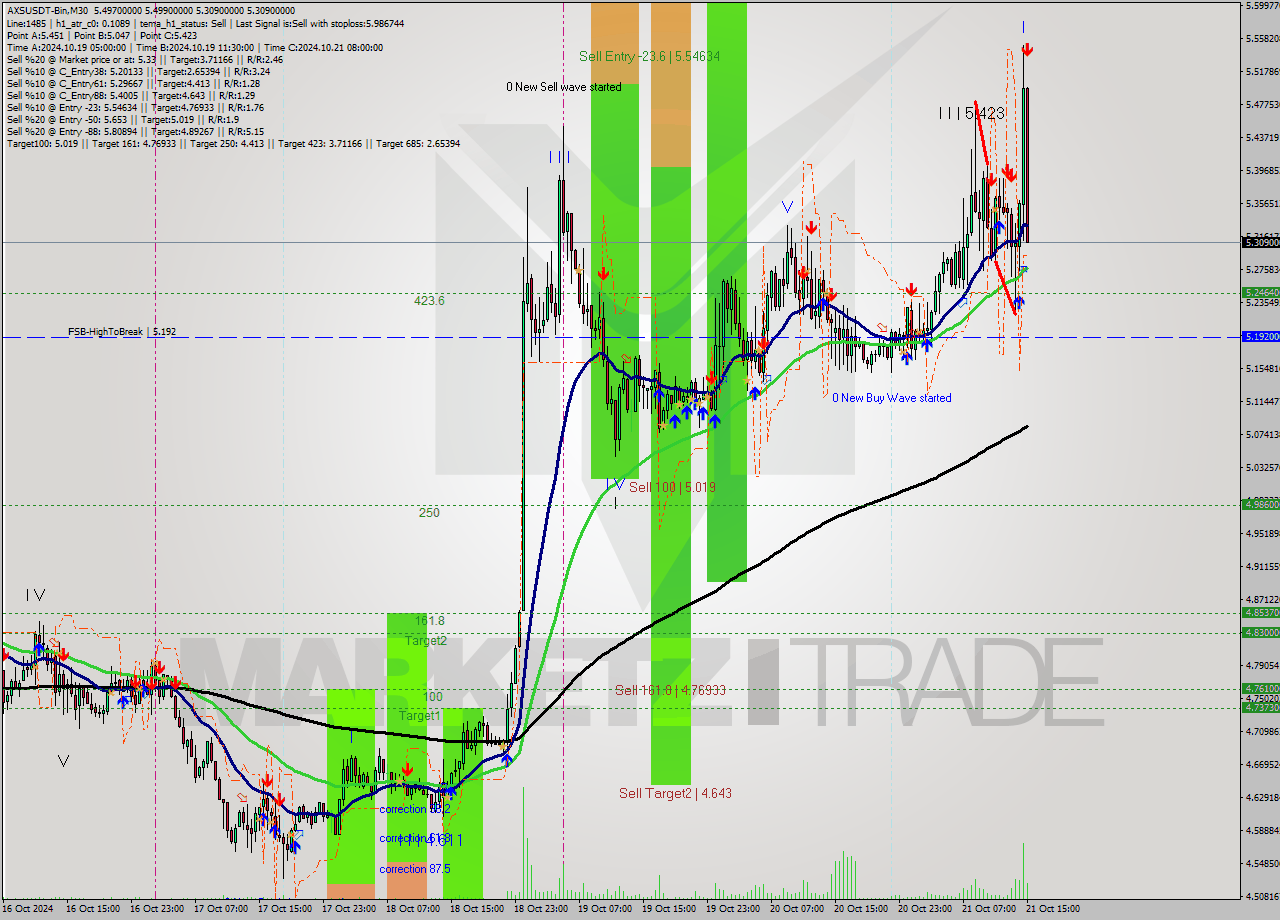Click the '423.6' Fibonacci level label
This screenshot has width=1280, height=920.
click(x=429, y=300)
